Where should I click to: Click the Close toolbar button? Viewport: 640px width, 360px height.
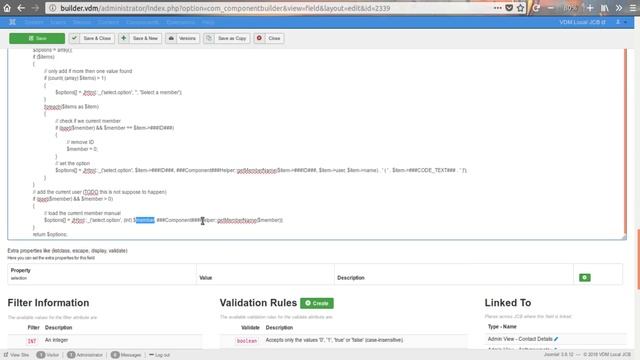(269, 38)
